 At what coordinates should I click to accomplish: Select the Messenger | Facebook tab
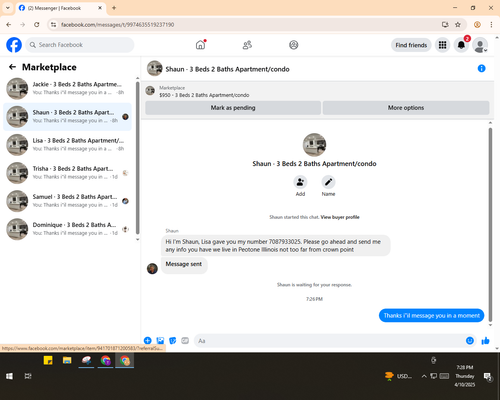coord(61,8)
